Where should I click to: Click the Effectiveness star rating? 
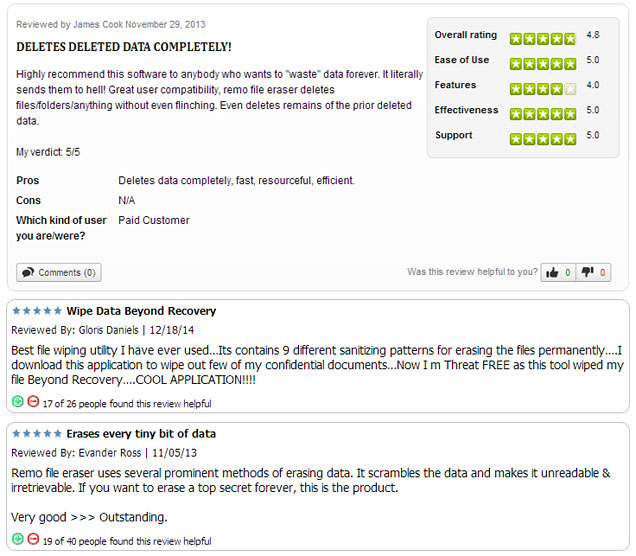[x=543, y=114]
